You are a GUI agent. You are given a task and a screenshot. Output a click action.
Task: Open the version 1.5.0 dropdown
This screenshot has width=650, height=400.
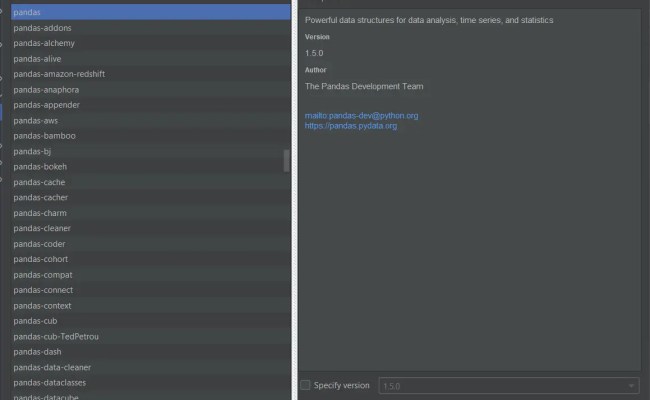(x=509, y=386)
